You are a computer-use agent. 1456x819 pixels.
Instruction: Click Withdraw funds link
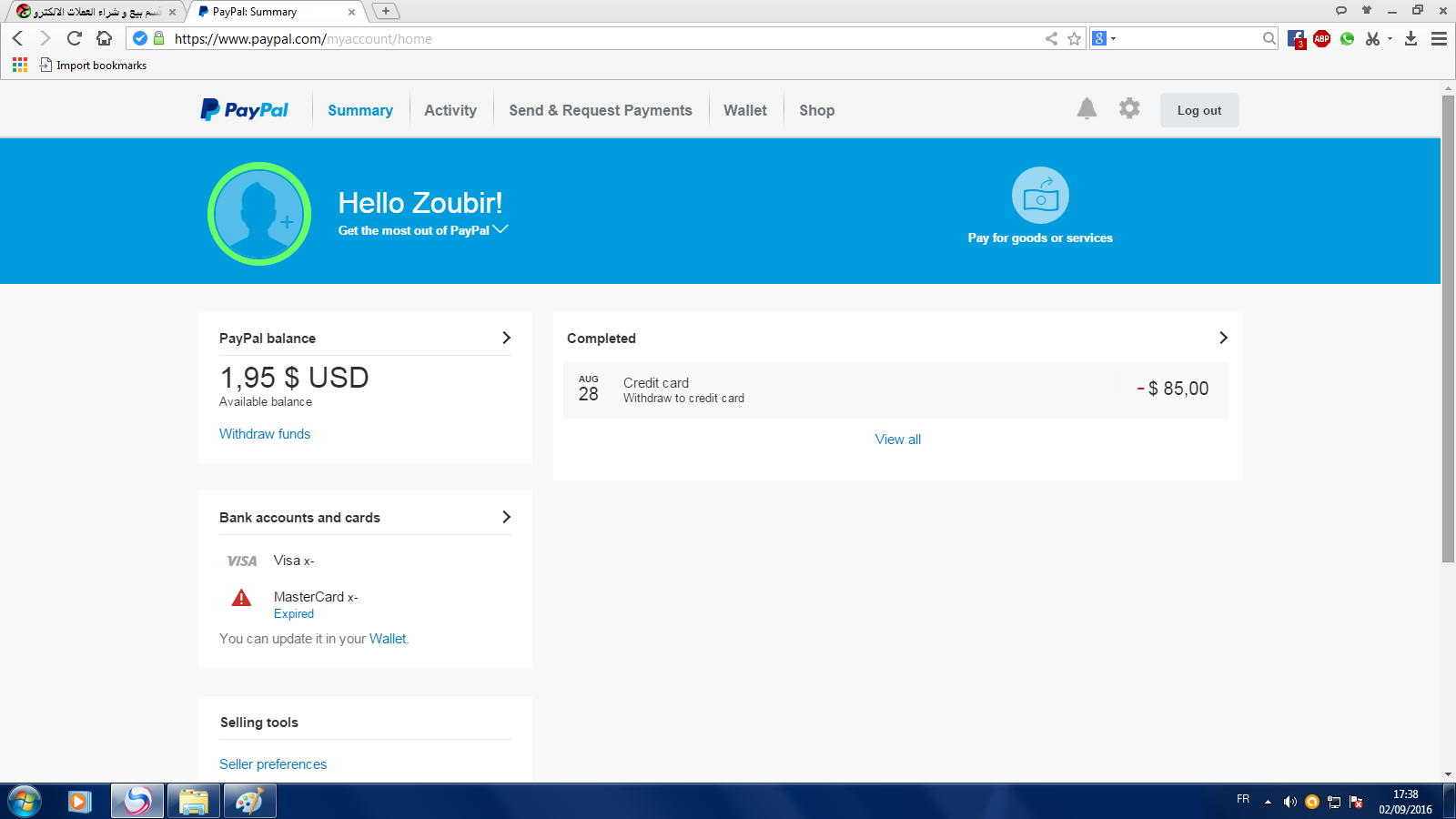point(265,434)
